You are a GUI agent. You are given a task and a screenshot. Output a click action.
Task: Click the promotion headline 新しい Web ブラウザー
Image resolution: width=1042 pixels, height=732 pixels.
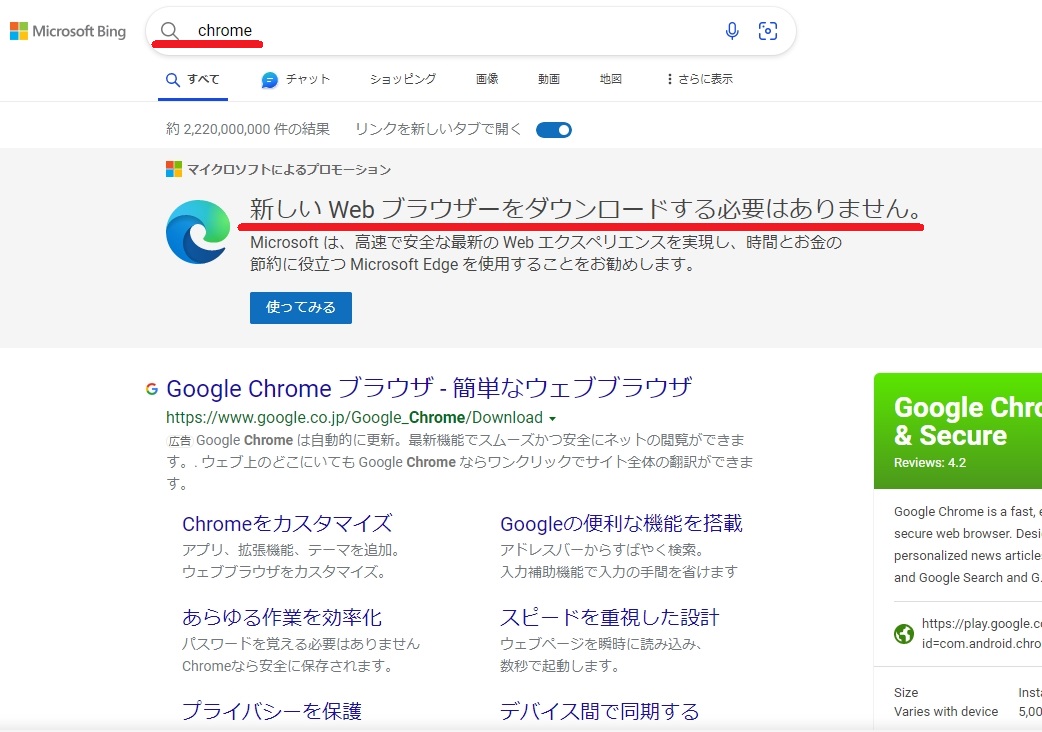pos(587,209)
